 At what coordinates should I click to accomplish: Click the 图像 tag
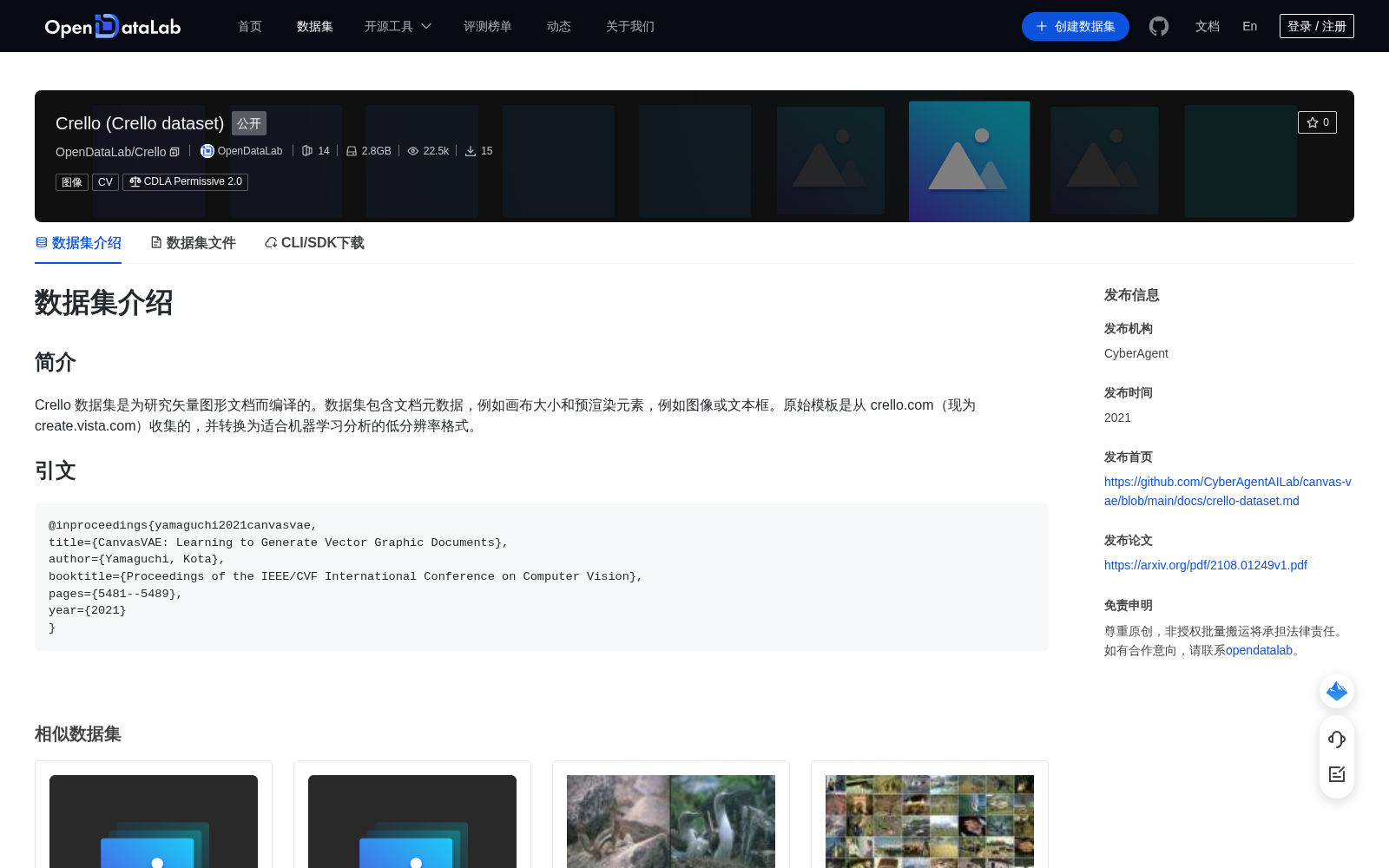72,182
